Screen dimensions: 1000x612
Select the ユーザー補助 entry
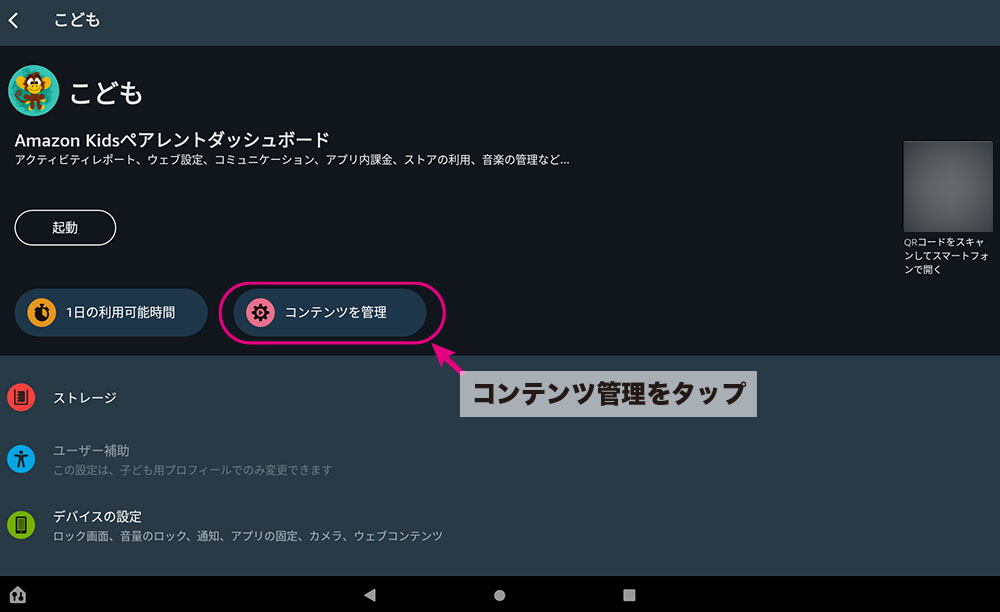tap(91, 451)
